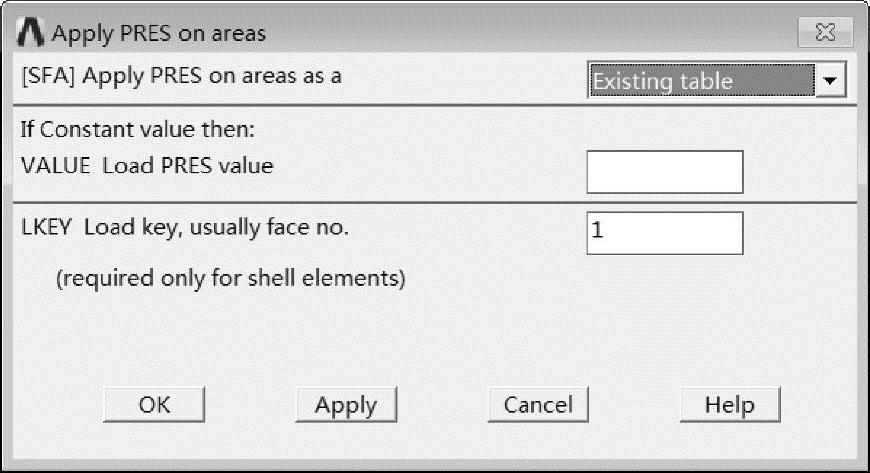This screenshot has width=870, height=473.
Task: Click the 'LKEY Load key, usually face no.' label
Action: point(185,227)
